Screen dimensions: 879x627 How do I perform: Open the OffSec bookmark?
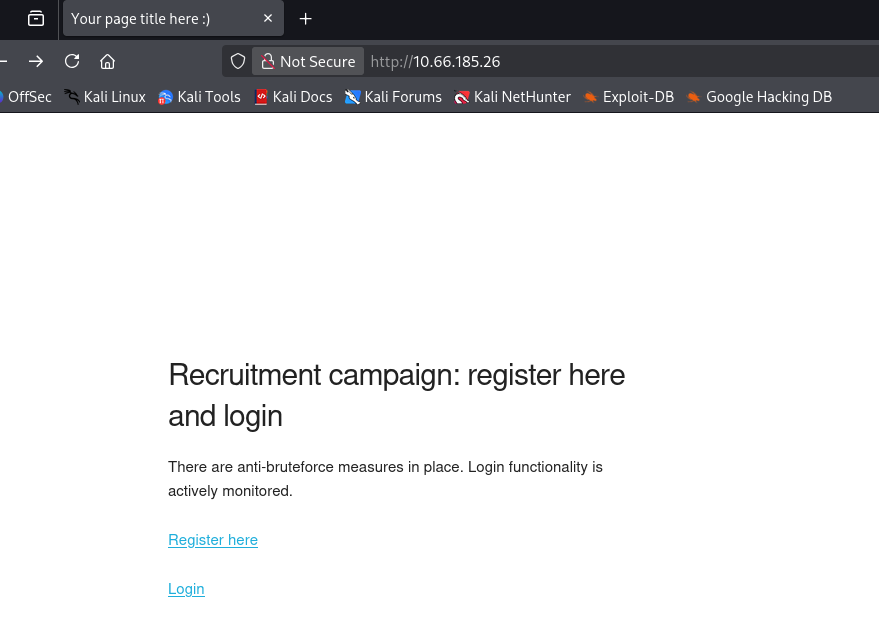point(26,97)
